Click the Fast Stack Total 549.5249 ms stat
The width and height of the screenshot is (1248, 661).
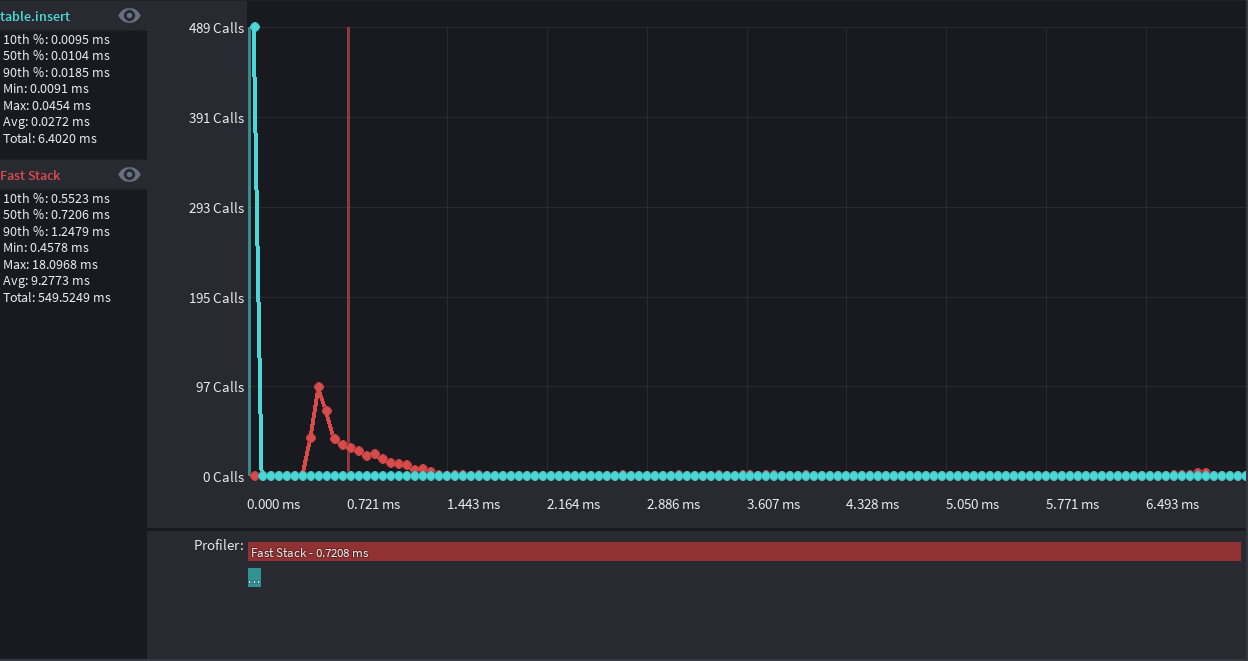[x=57, y=297]
